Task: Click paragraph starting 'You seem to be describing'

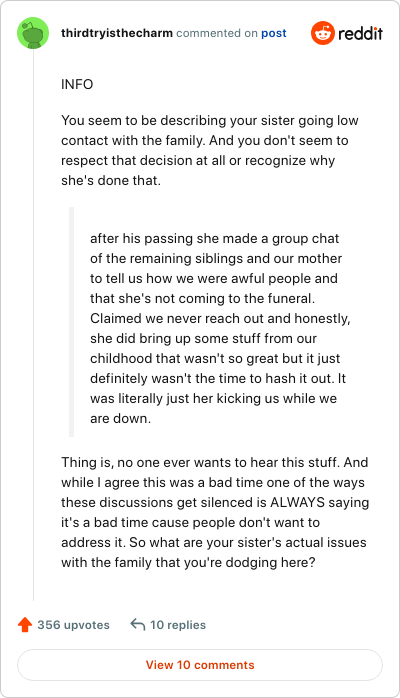Action: pyautogui.click(x=210, y=150)
